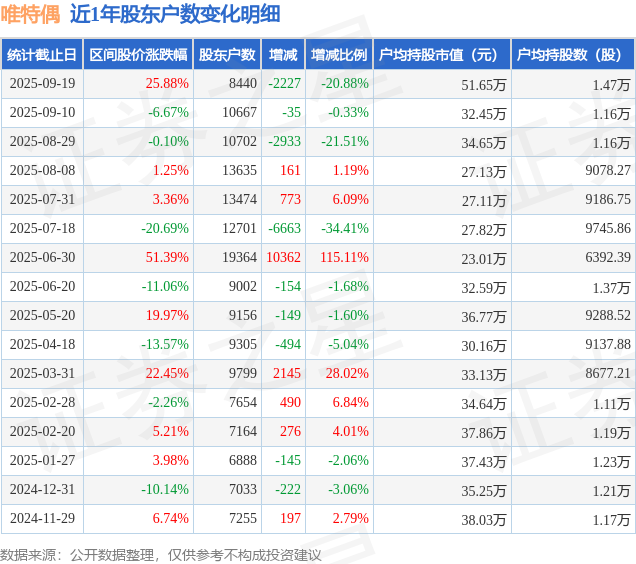The image size is (636, 564).
Task: Click the 近1年股东户数变化明细 heading
Action: [x=175, y=15]
